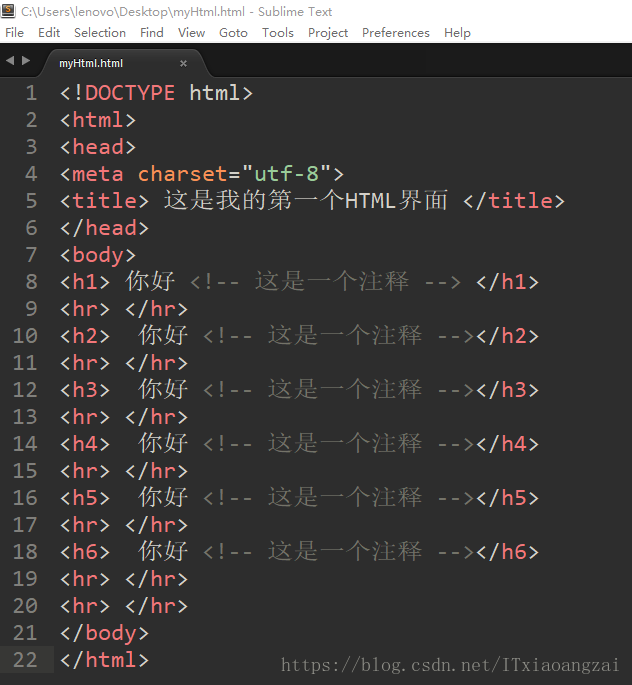Click the comment on the h1 line
The image size is (632, 685).
[x=325, y=282]
